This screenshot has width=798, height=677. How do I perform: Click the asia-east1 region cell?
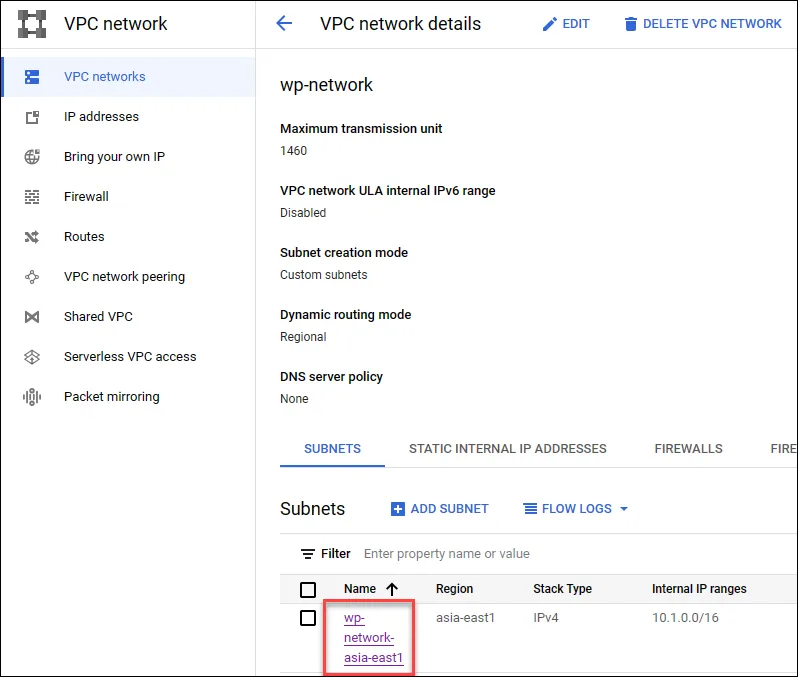[465, 618]
